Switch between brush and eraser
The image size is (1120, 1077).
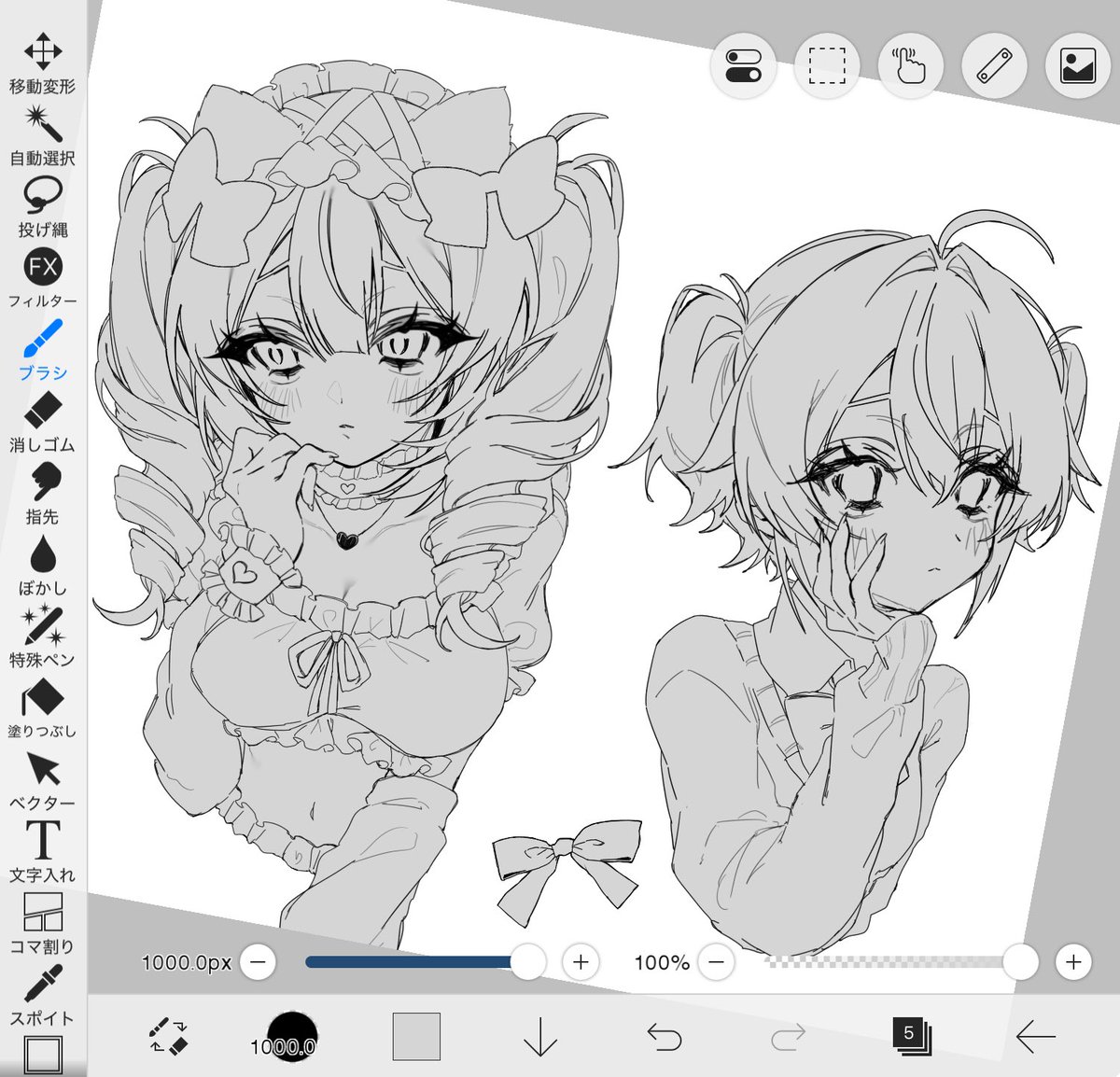169,1036
